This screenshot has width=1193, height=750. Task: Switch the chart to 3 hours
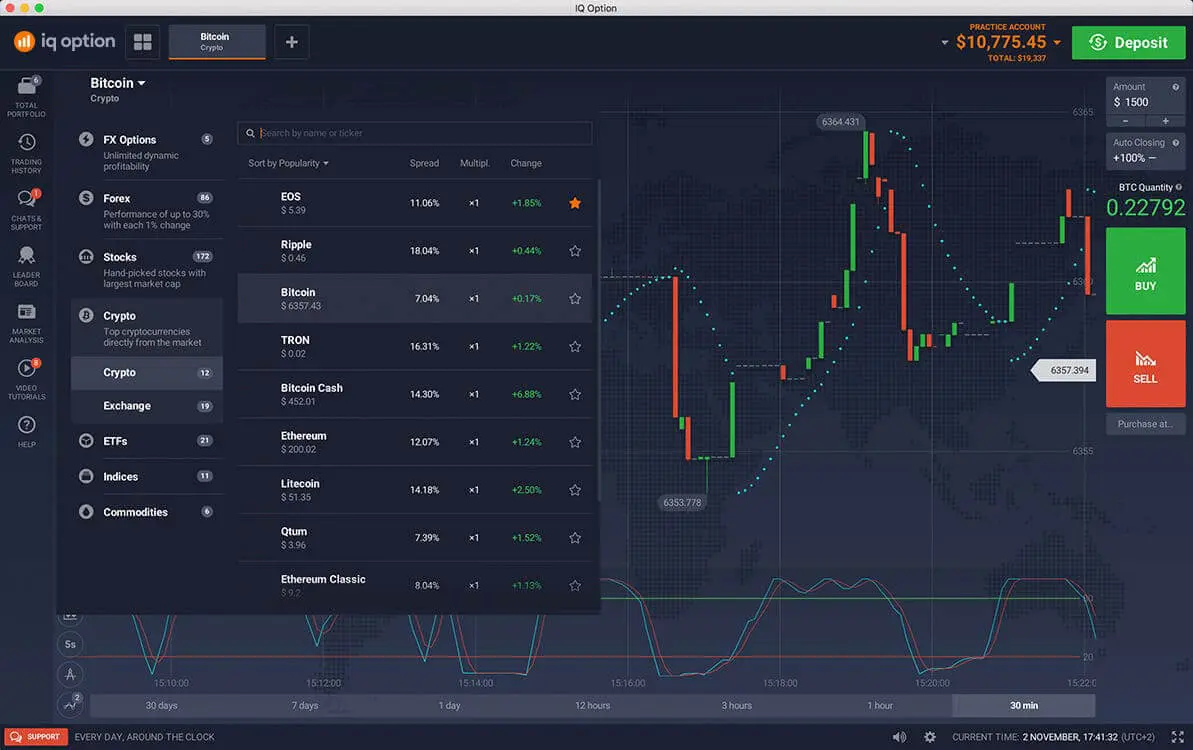pyautogui.click(x=736, y=705)
